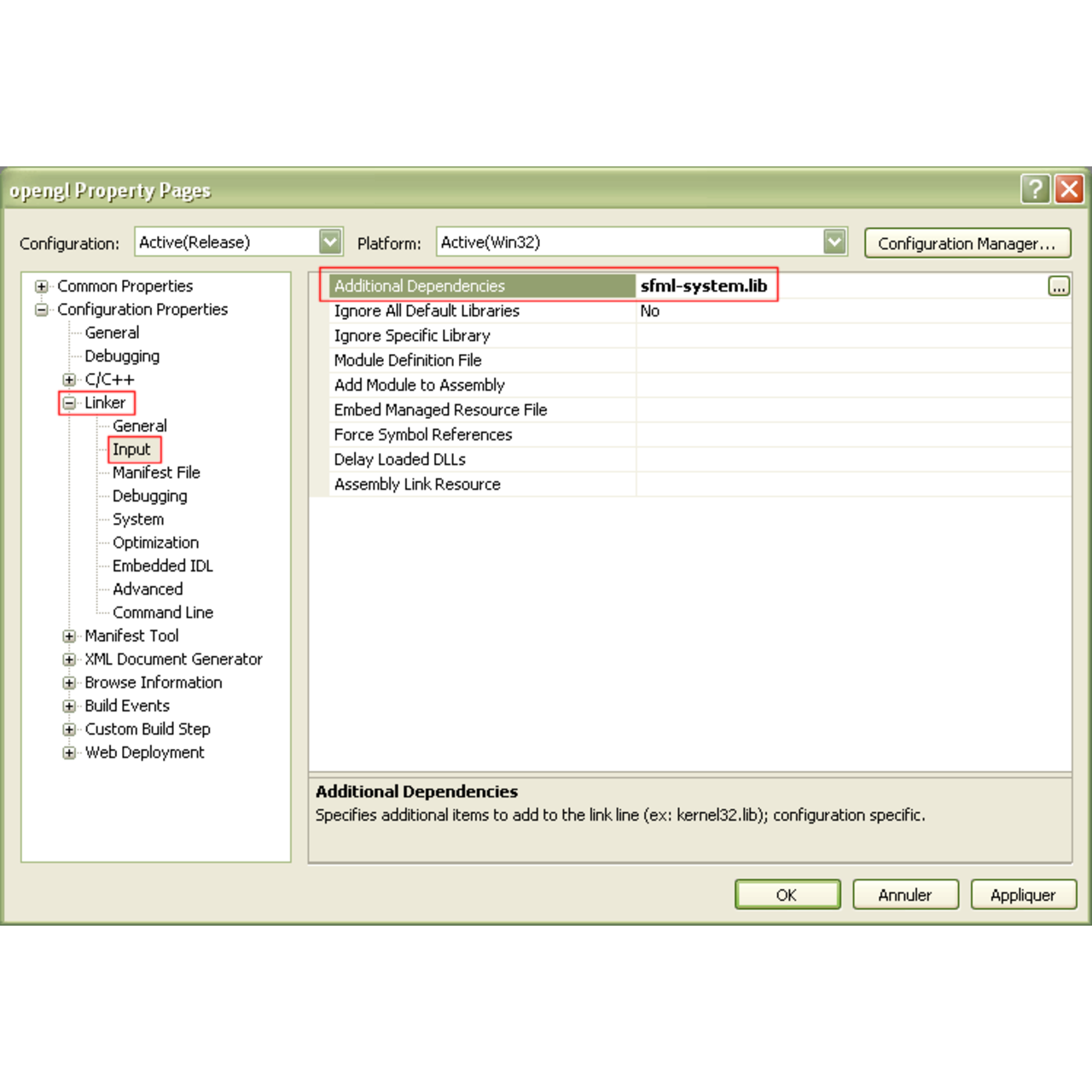Screen dimensions: 1092x1092
Task: Click the Appliquer button
Action: (x=1023, y=895)
